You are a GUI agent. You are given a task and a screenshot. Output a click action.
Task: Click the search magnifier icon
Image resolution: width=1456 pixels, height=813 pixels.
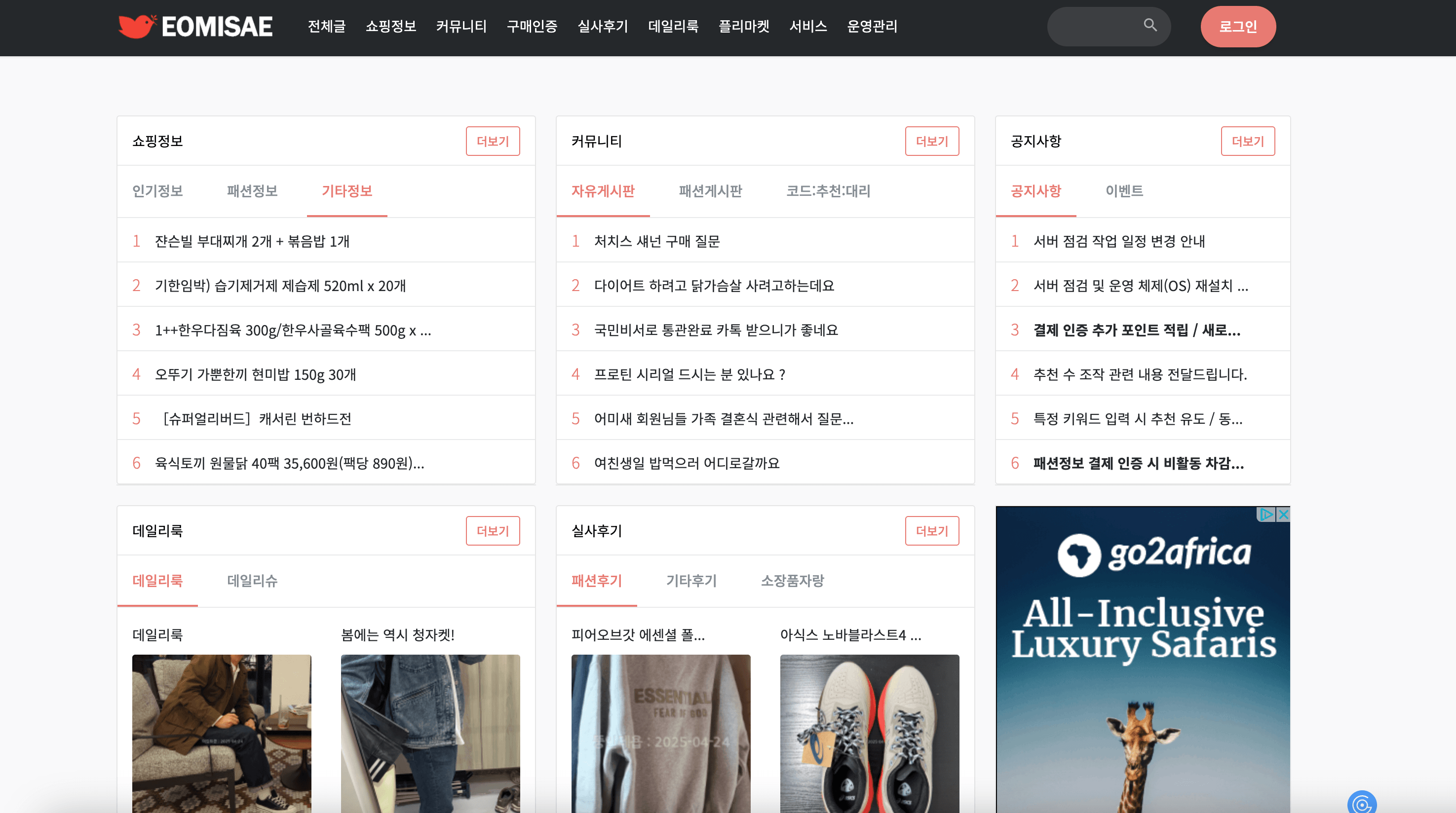[x=1149, y=25]
